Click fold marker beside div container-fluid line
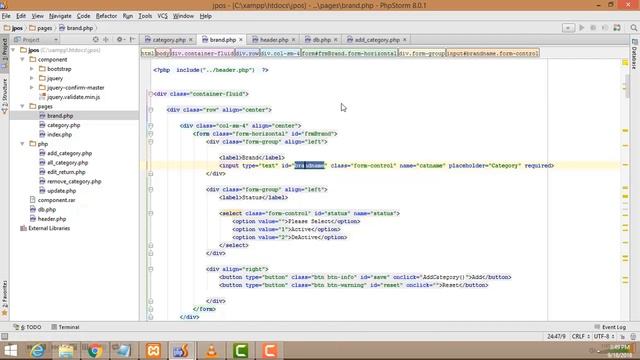 pos(151,94)
